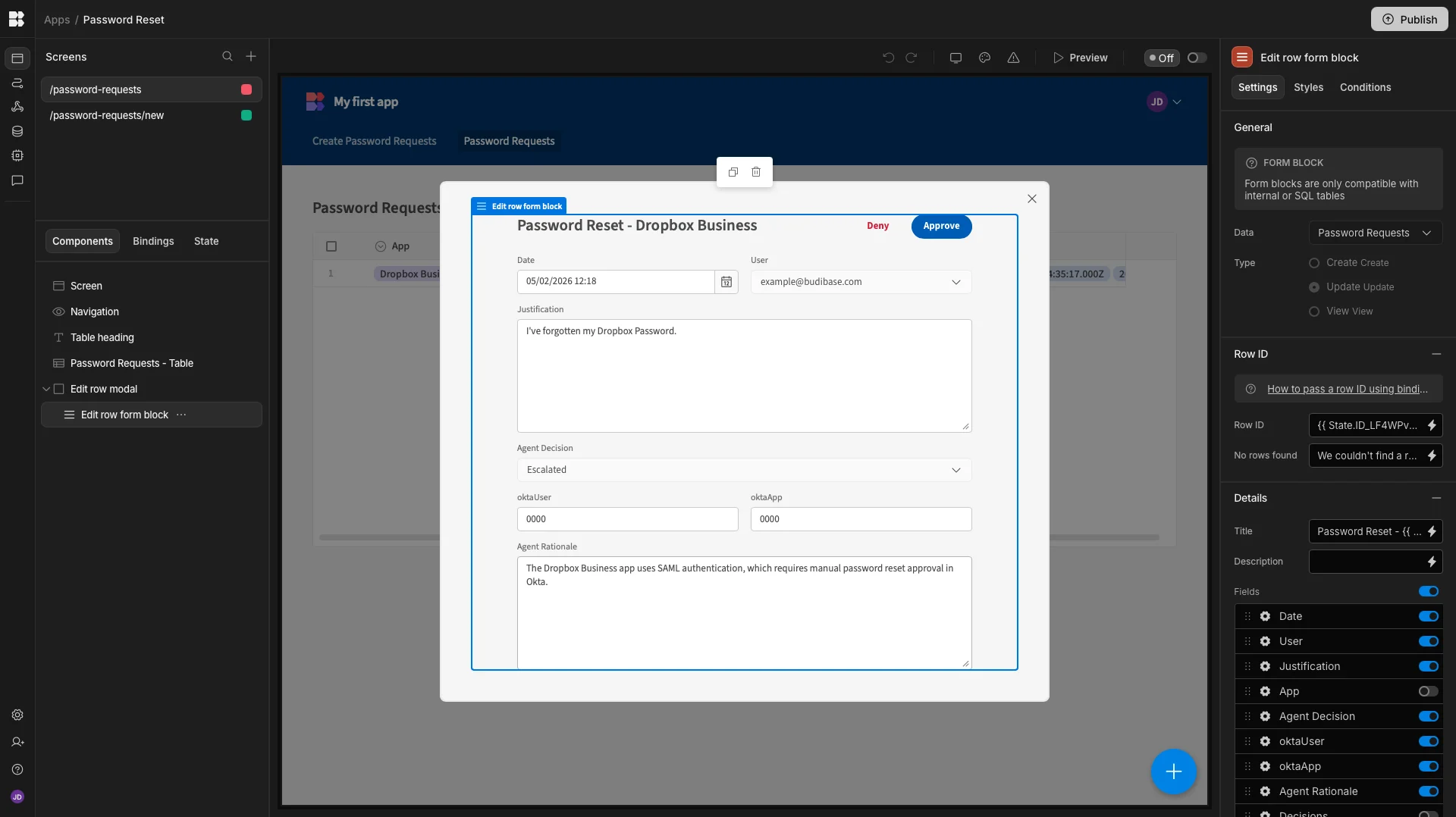Open the Agent Decision Escalated dropdown
This screenshot has width=1456, height=817.
click(744, 470)
